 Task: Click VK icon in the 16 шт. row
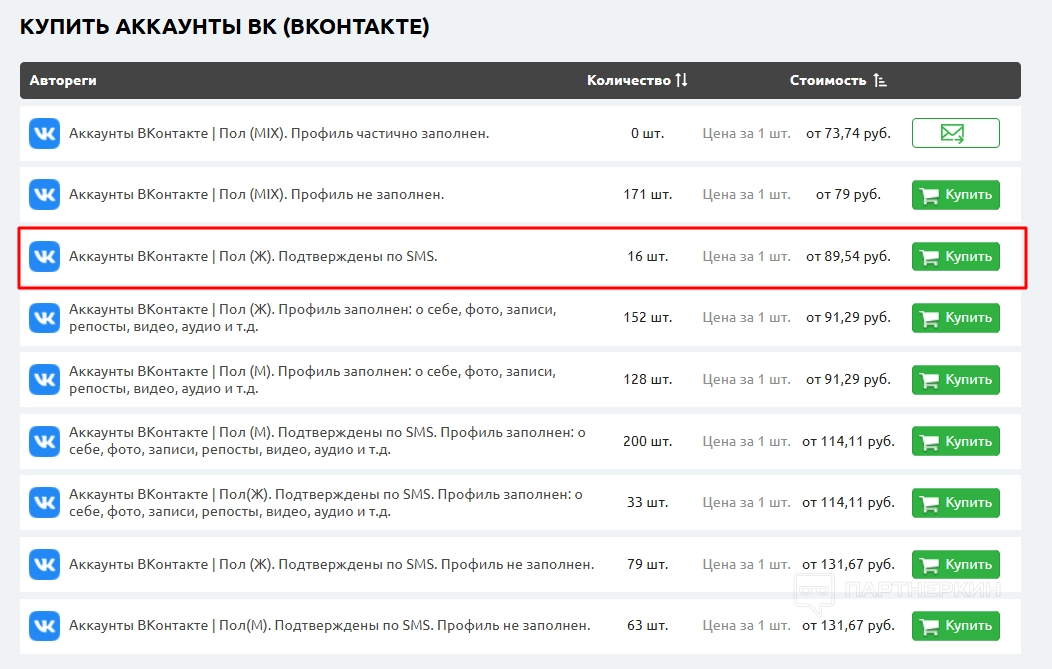[44, 256]
